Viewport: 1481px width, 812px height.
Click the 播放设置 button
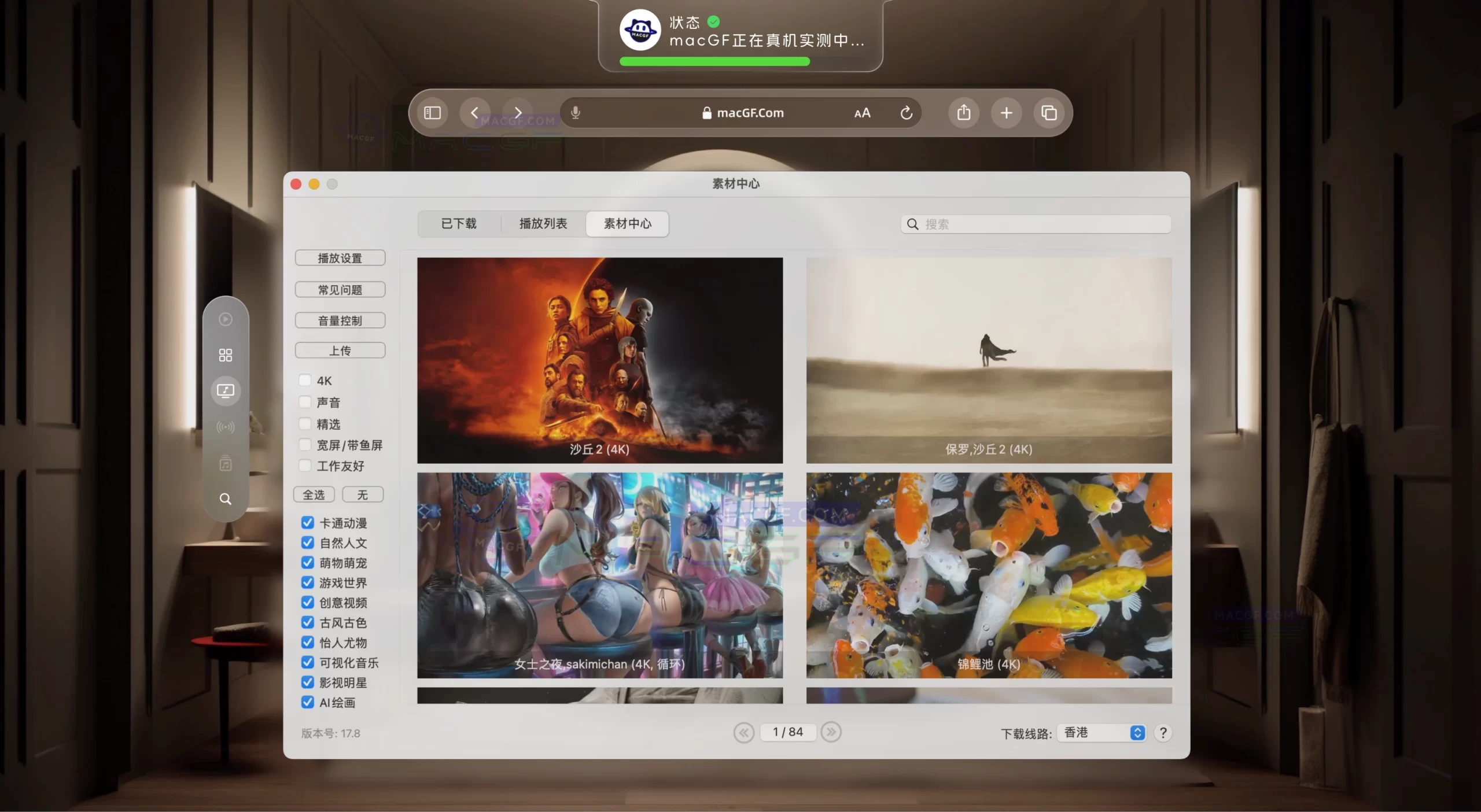pos(340,258)
